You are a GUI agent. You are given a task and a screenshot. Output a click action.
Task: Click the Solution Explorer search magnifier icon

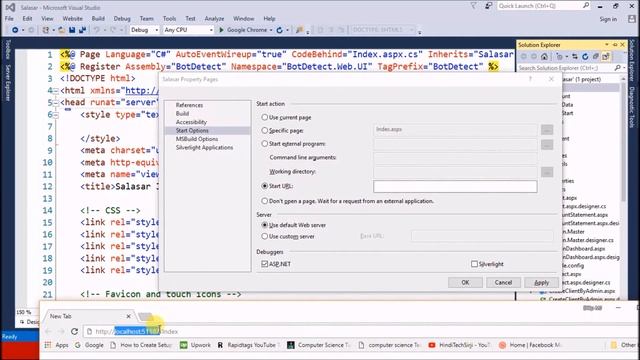617,68
